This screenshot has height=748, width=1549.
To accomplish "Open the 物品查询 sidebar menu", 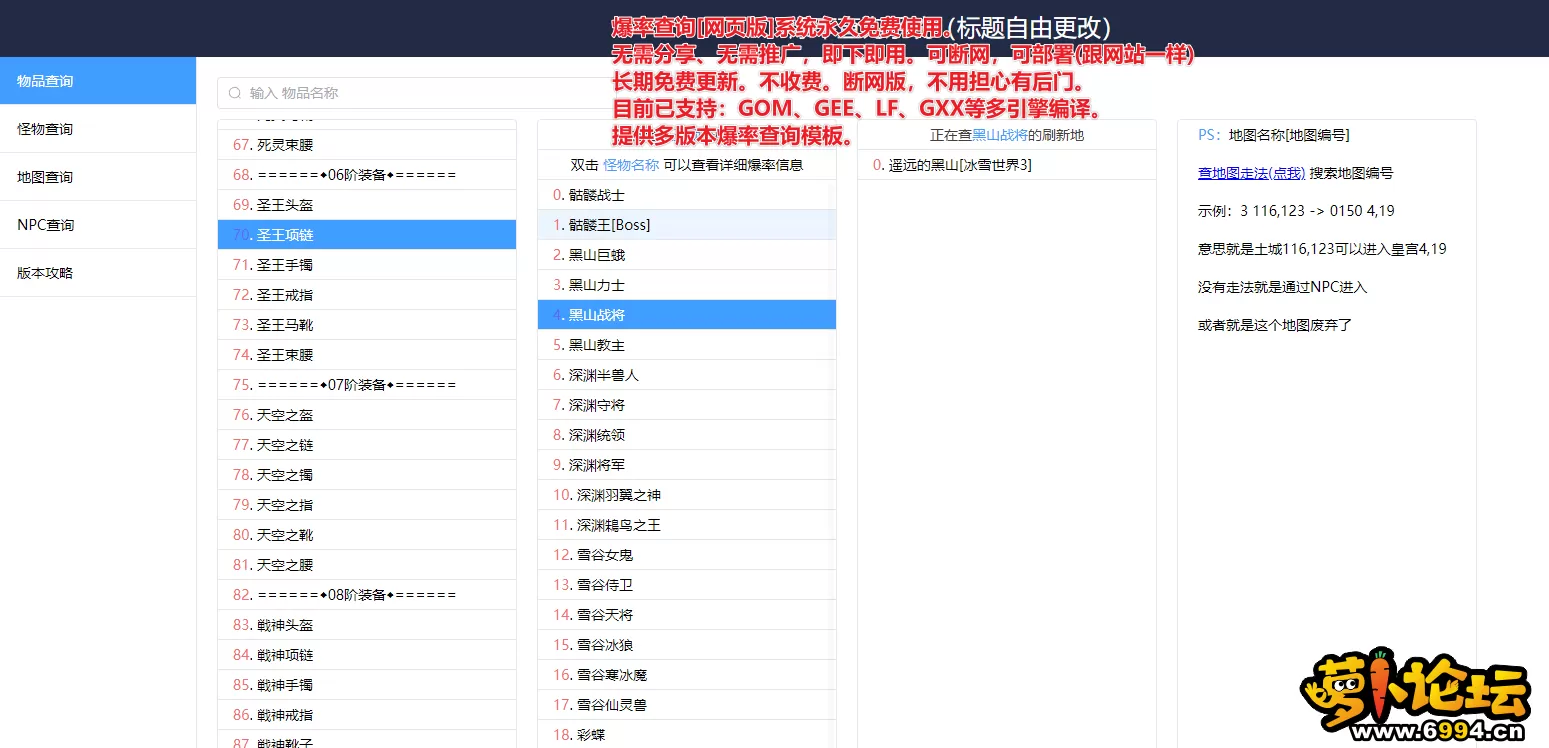I will coord(98,81).
